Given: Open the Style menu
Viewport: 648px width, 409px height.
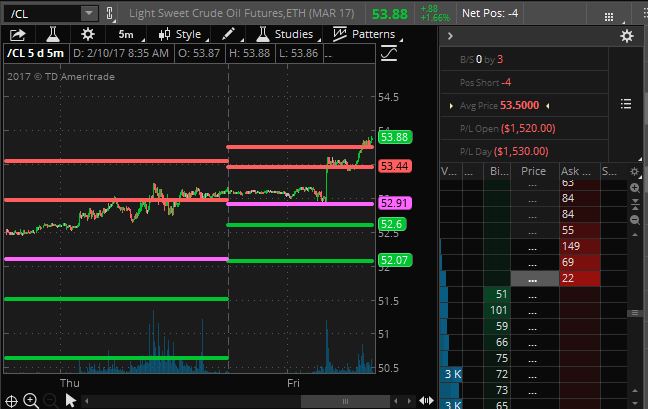Looking at the screenshot, I should [180, 34].
